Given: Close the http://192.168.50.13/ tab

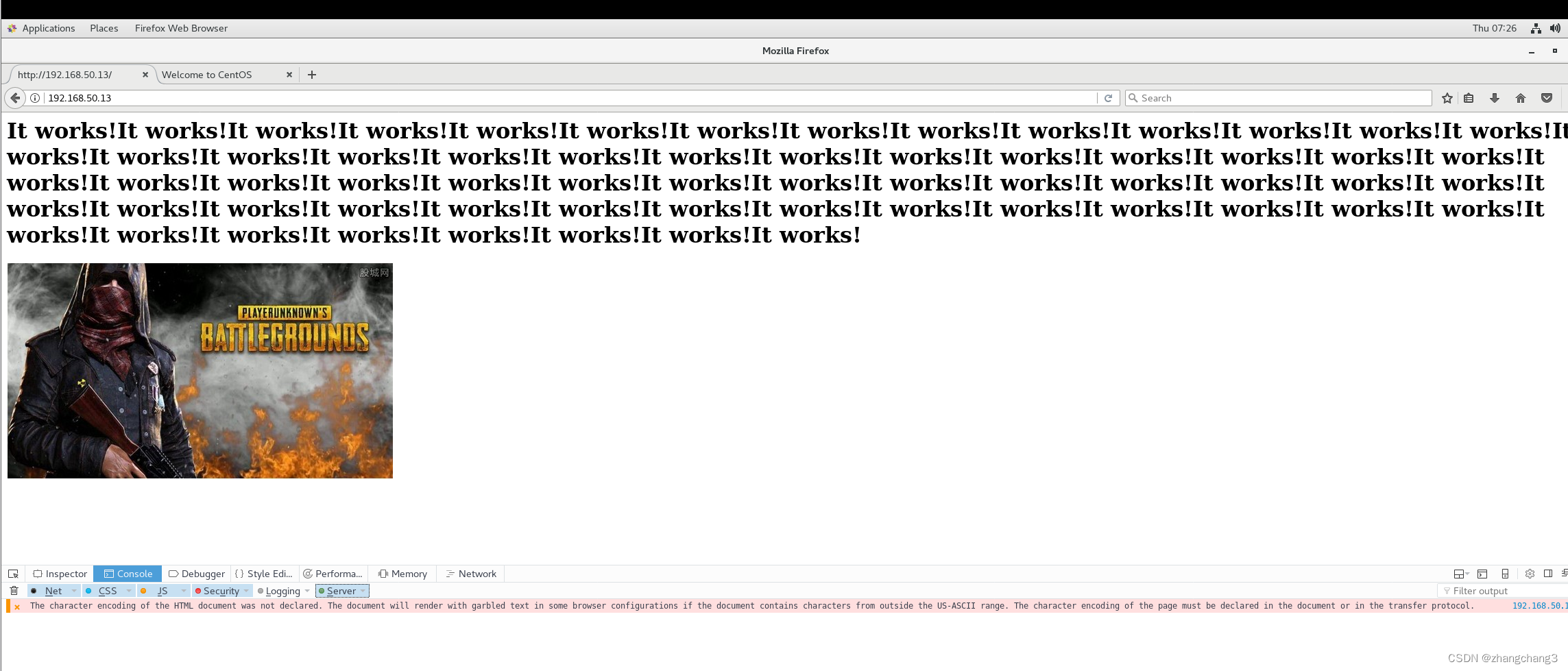Looking at the screenshot, I should [145, 75].
